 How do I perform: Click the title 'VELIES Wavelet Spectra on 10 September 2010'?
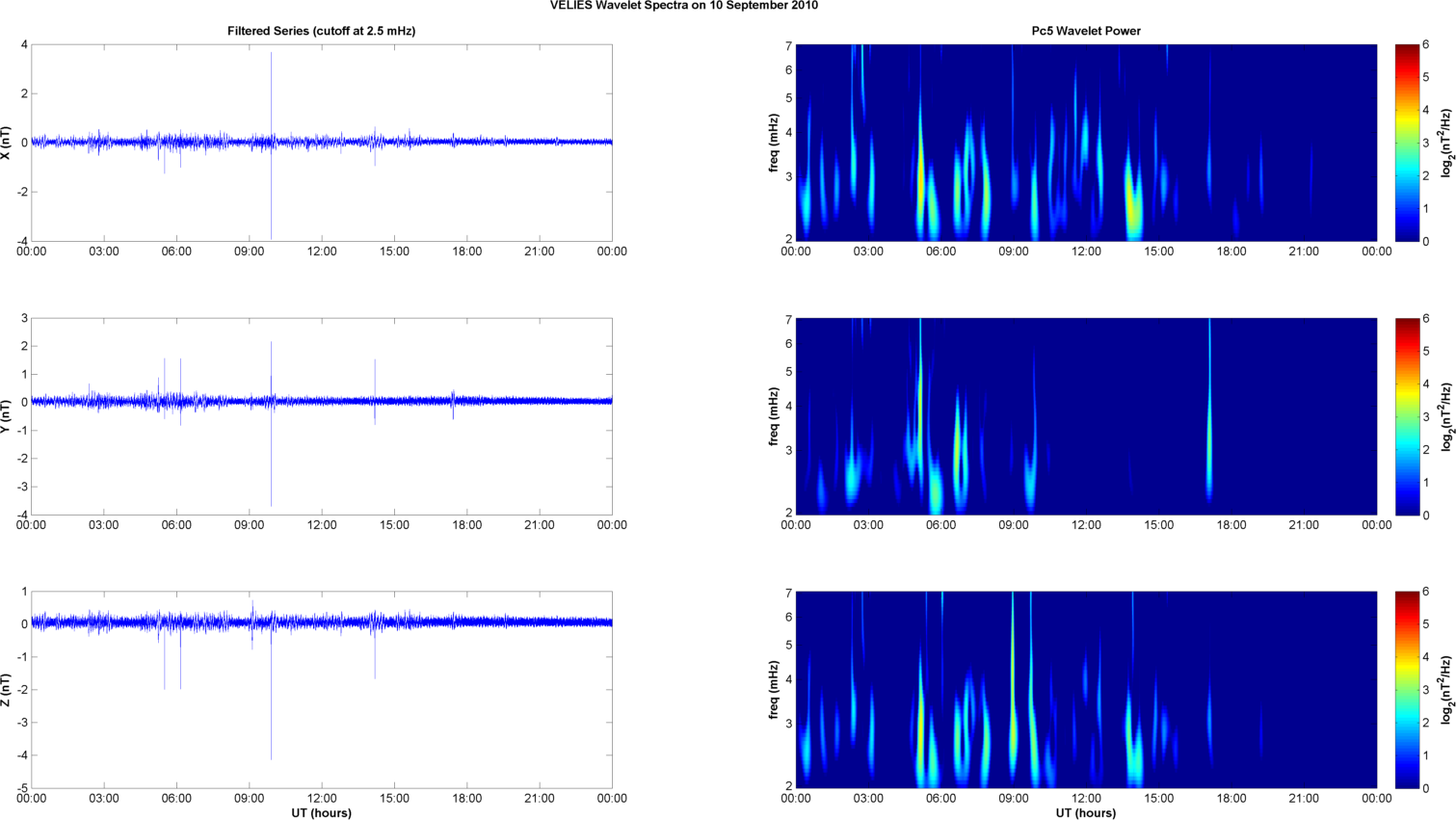click(x=684, y=6)
